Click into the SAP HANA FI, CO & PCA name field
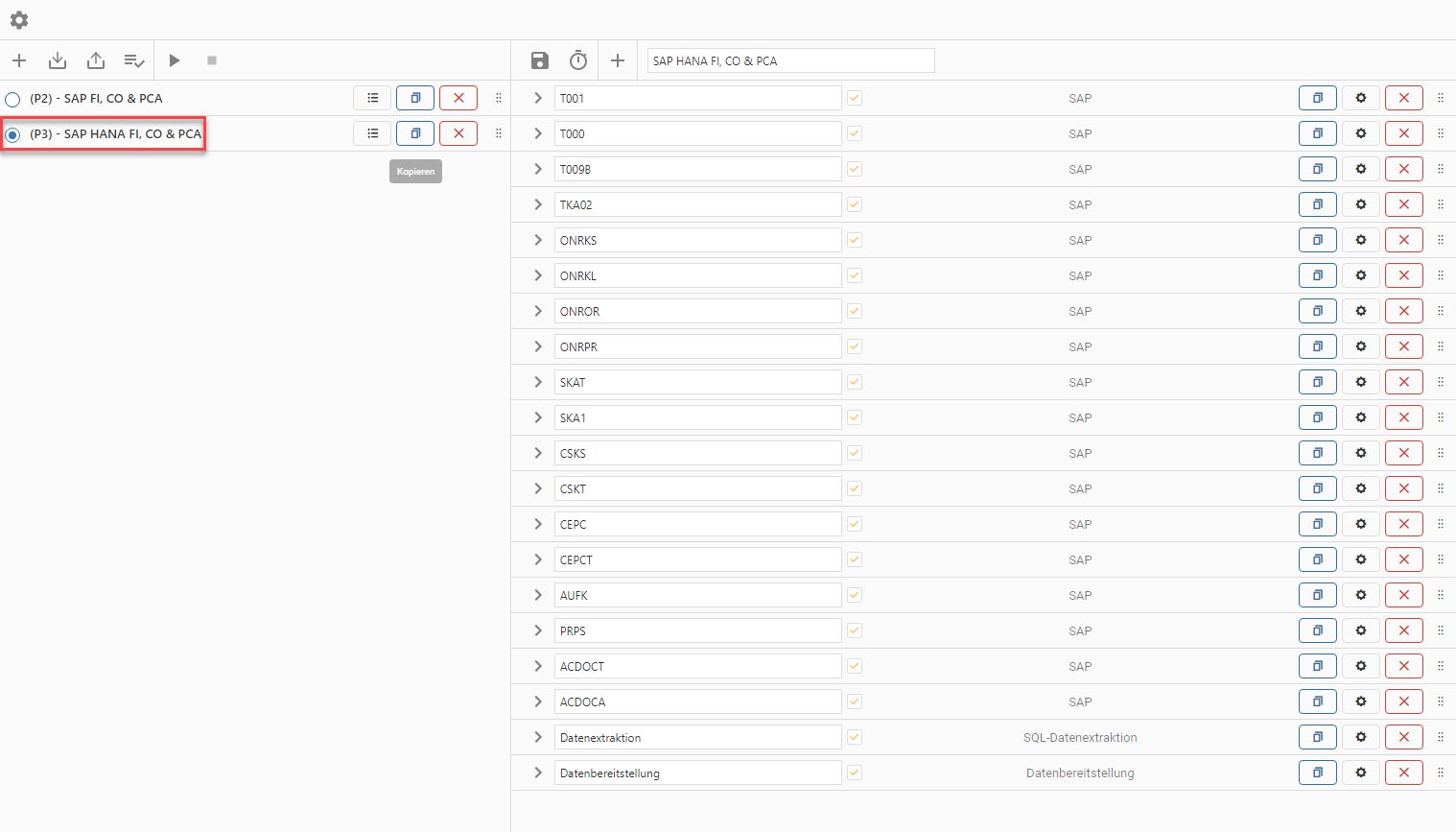 click(x=789, y=59)
